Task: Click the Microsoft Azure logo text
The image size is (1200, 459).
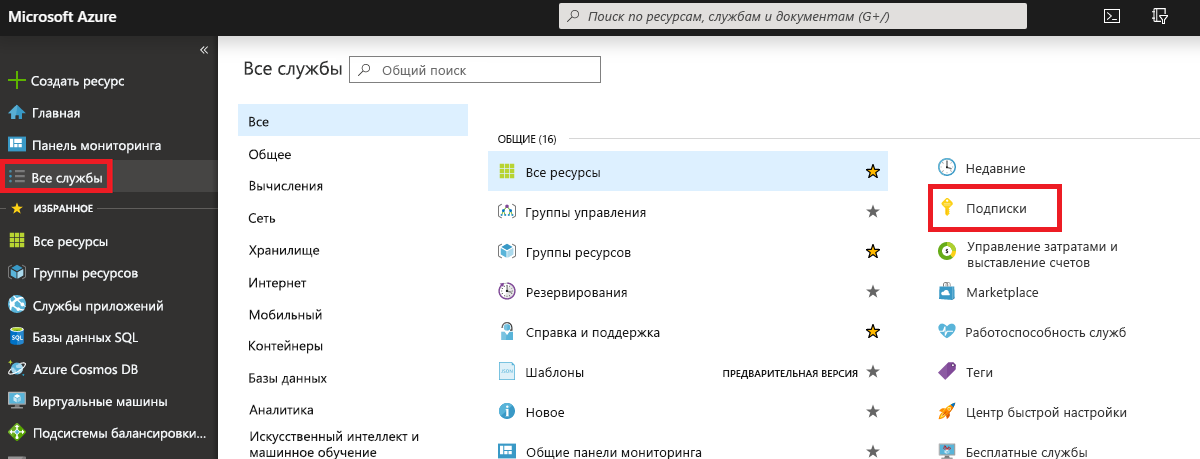Action: 62,16
